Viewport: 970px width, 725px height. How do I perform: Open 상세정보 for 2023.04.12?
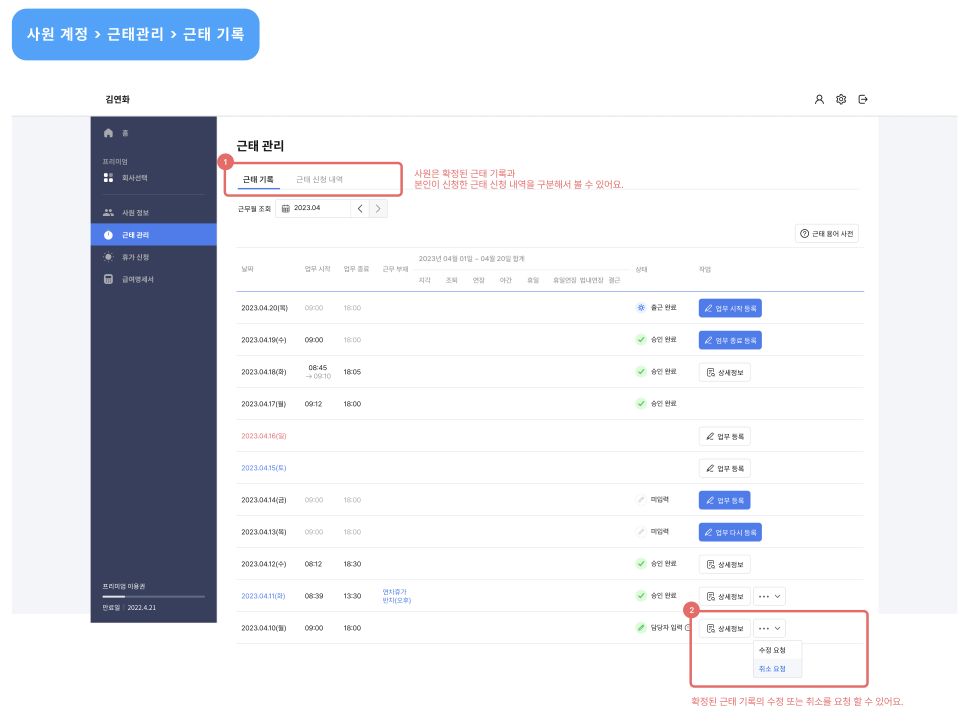click(724, 564)
